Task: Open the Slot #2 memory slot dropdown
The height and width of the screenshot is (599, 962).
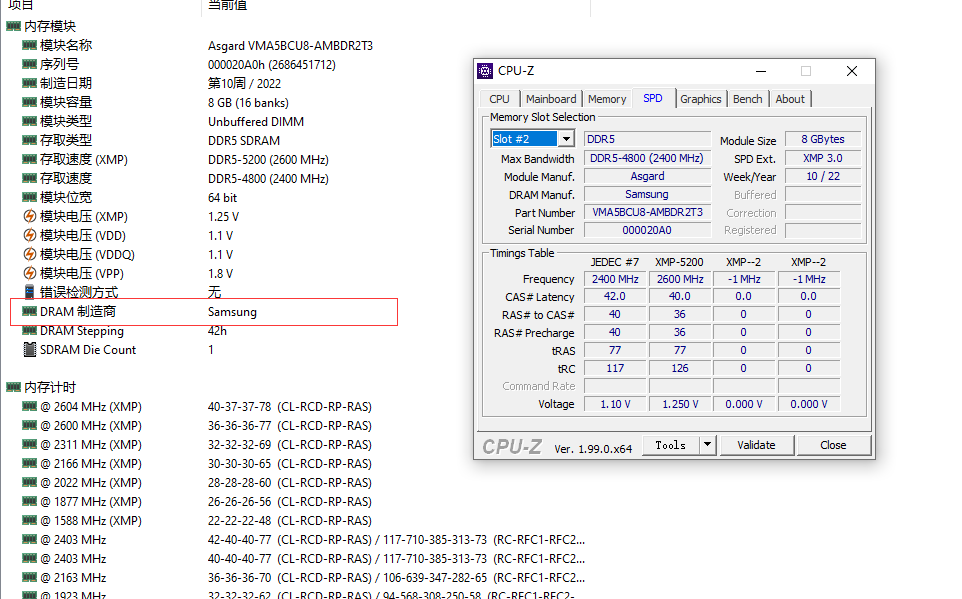Action: tap(566, 139)
